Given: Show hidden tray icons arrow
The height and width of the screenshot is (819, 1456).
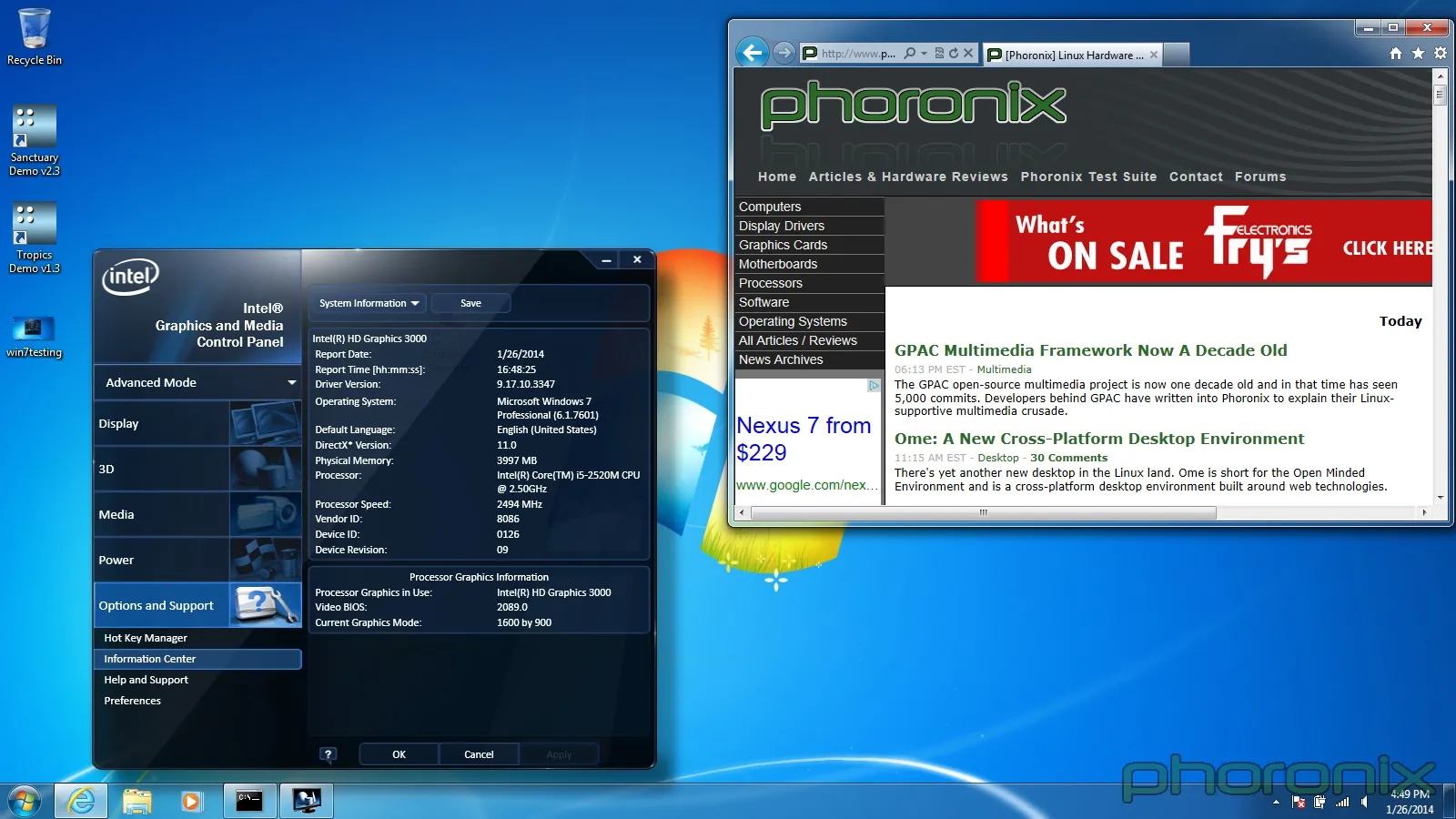Looking at the screenshot, I should 1276,803.
